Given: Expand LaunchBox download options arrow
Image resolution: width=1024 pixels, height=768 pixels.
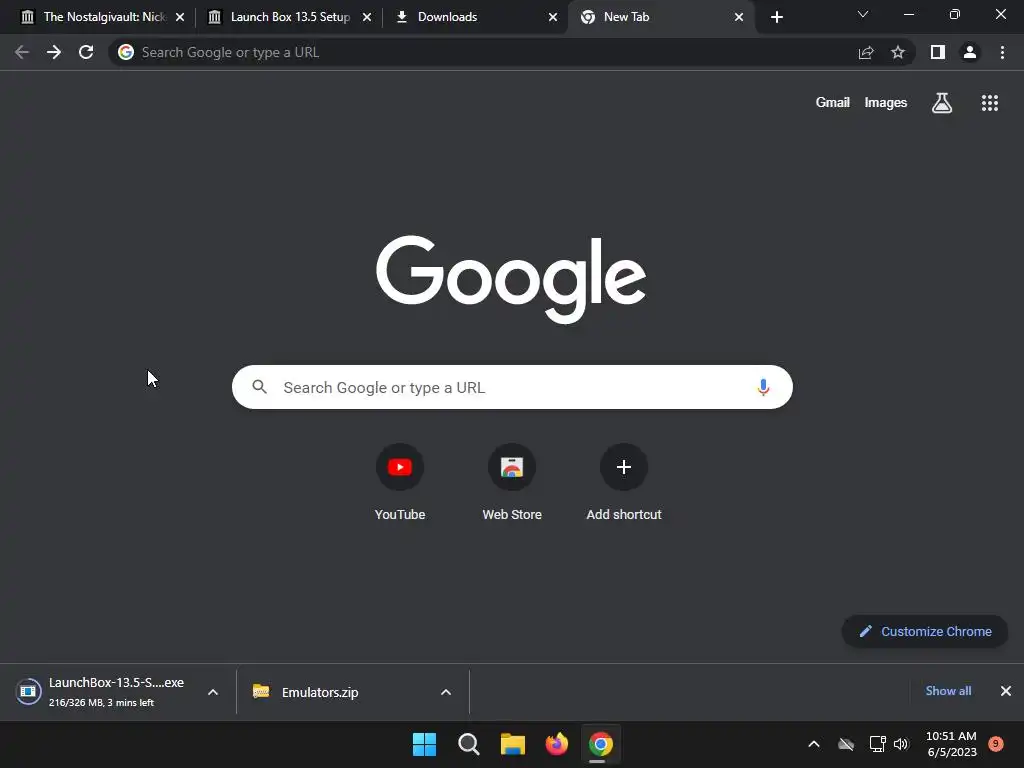Looking at the screenshot, I should click(213, 692).
